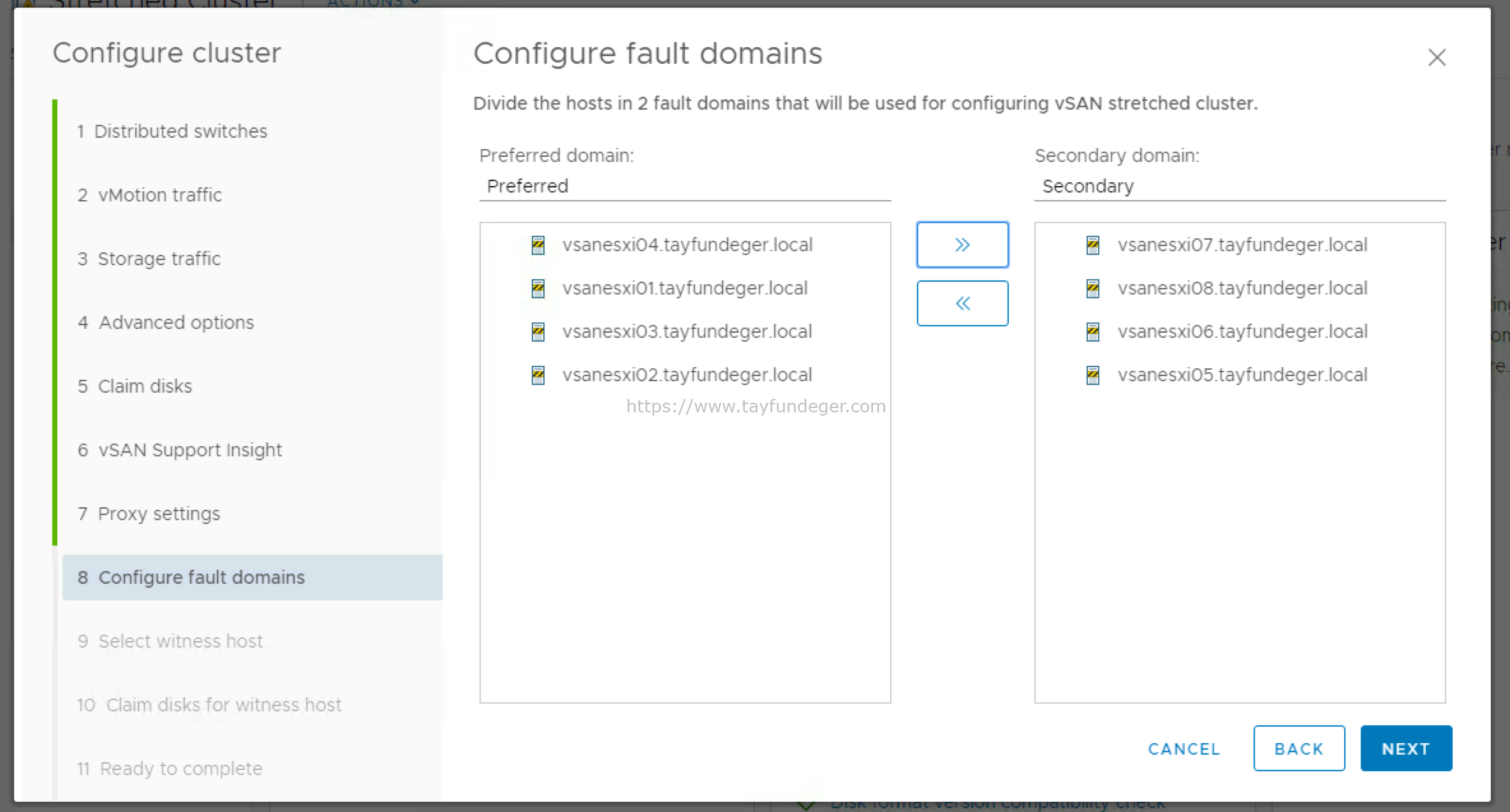The height and width of the screenshot is (812, 1510).
Task: Close the Configure cluster dialog
Action: point(1437,57)
